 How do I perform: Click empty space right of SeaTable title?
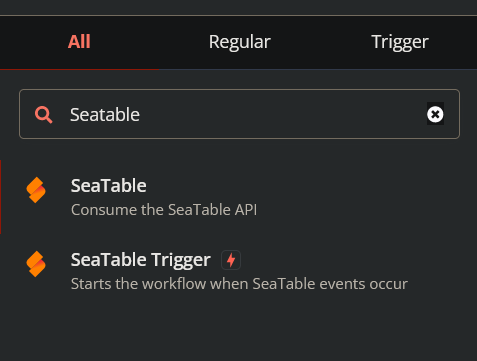click(300, 186)
